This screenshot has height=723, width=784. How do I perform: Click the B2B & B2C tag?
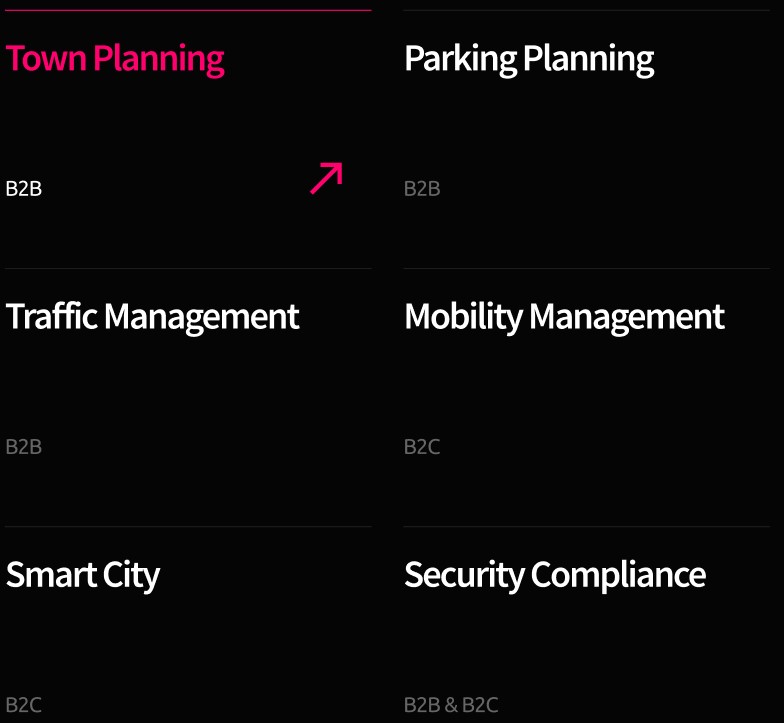point(451,705)
